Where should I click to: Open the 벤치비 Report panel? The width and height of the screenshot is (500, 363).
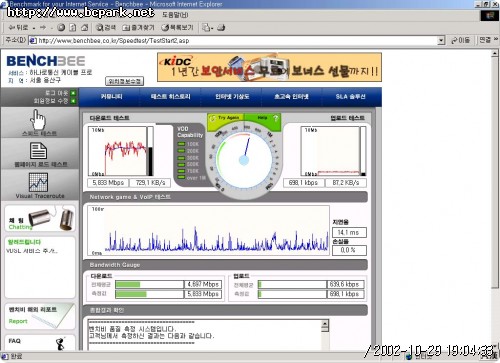(40, 316)
